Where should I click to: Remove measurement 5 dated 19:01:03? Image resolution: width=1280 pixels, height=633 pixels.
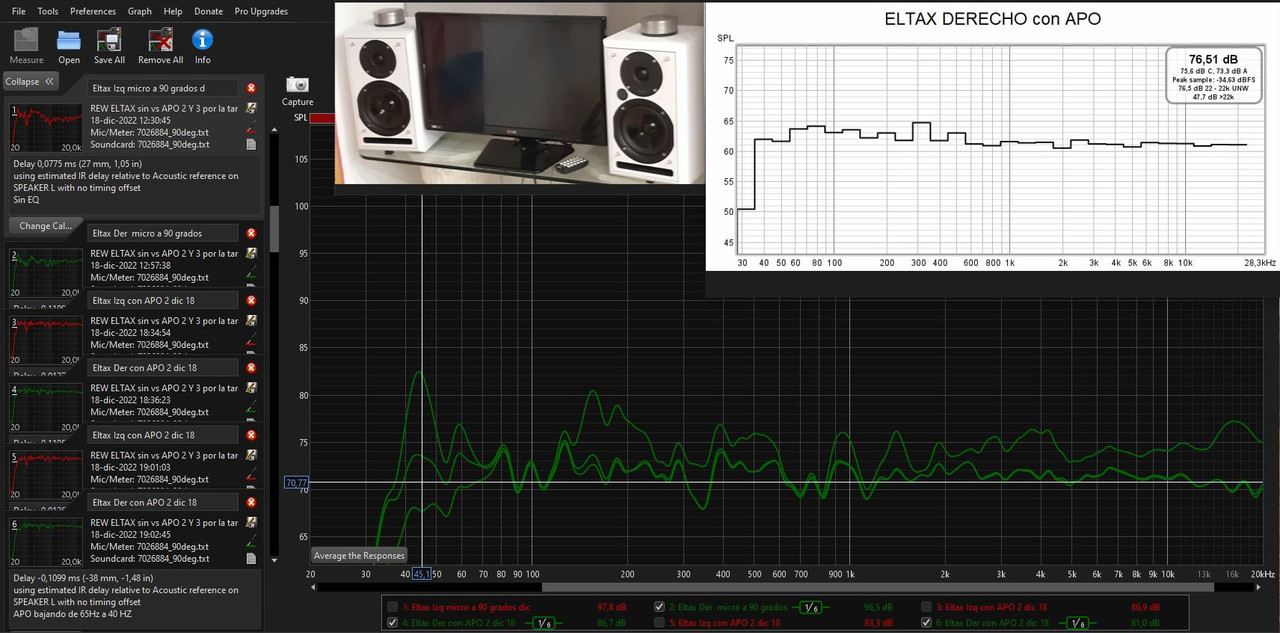pos(252,435)
